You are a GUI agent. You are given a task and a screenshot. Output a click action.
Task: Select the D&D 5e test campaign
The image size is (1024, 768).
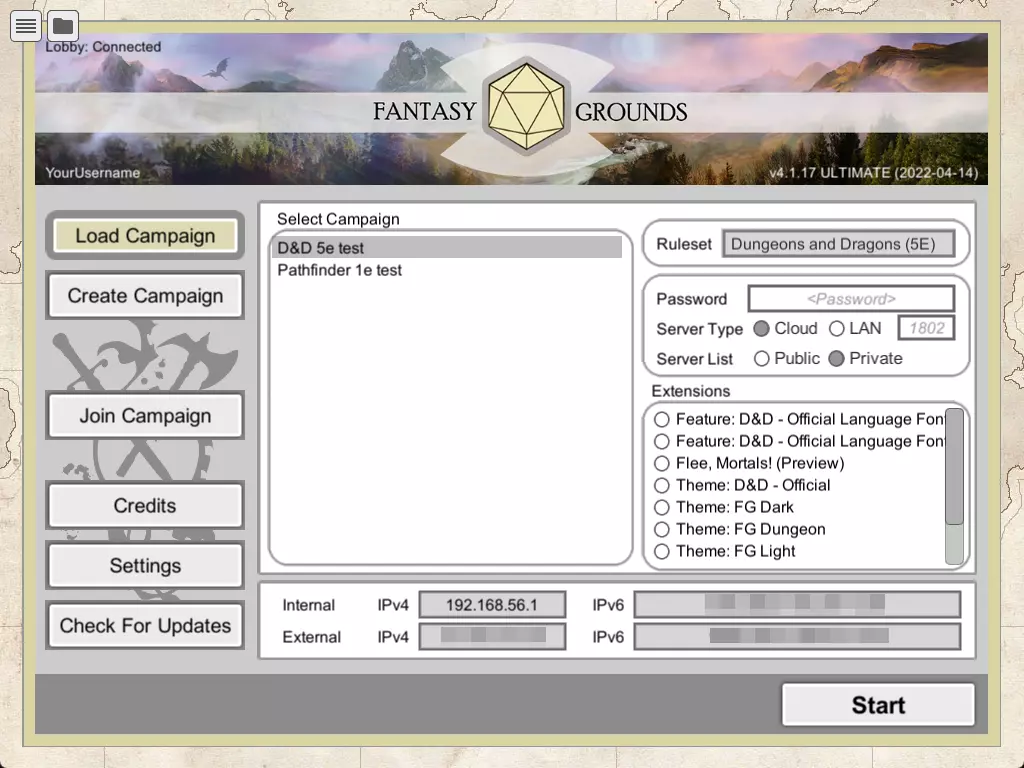pos(447,248)
